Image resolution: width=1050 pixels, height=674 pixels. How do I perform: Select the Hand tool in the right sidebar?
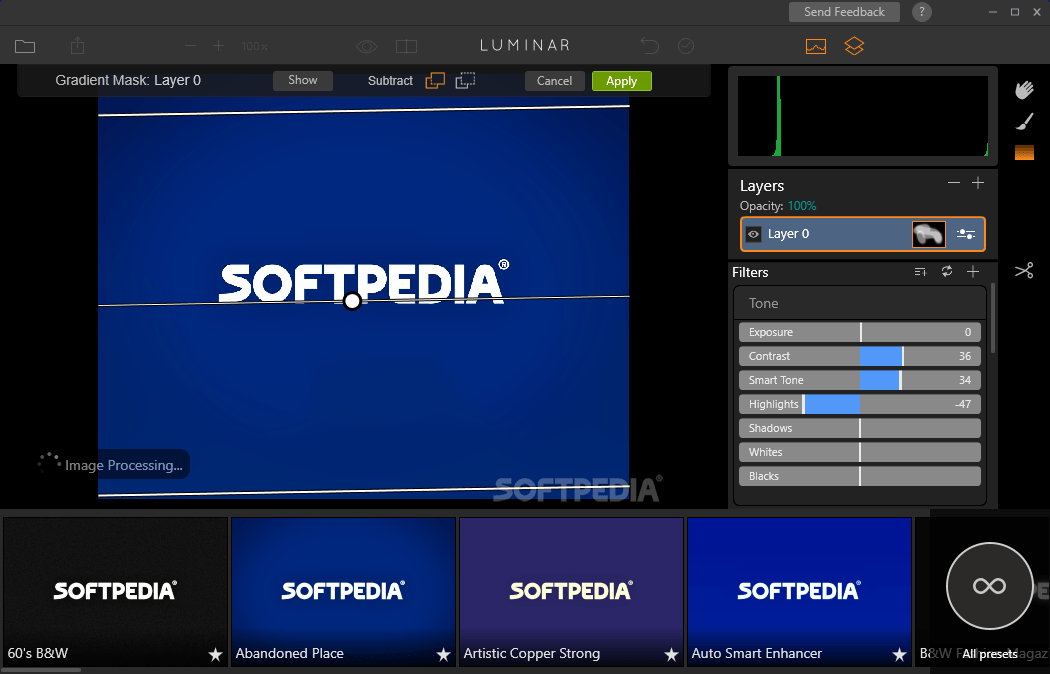(x=1024, y=89)
